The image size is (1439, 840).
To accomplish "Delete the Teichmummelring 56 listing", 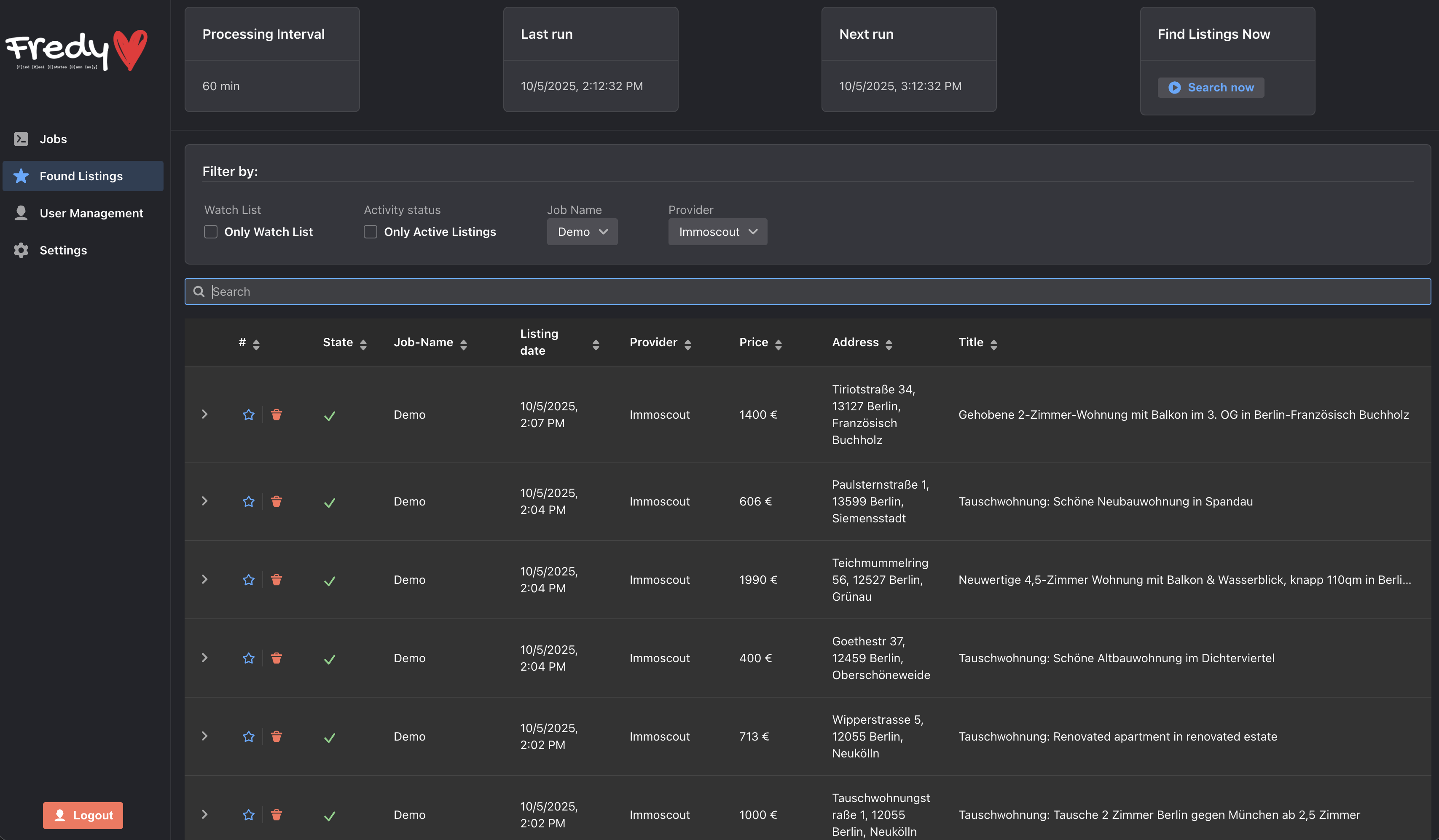I will tap(277, 580).
